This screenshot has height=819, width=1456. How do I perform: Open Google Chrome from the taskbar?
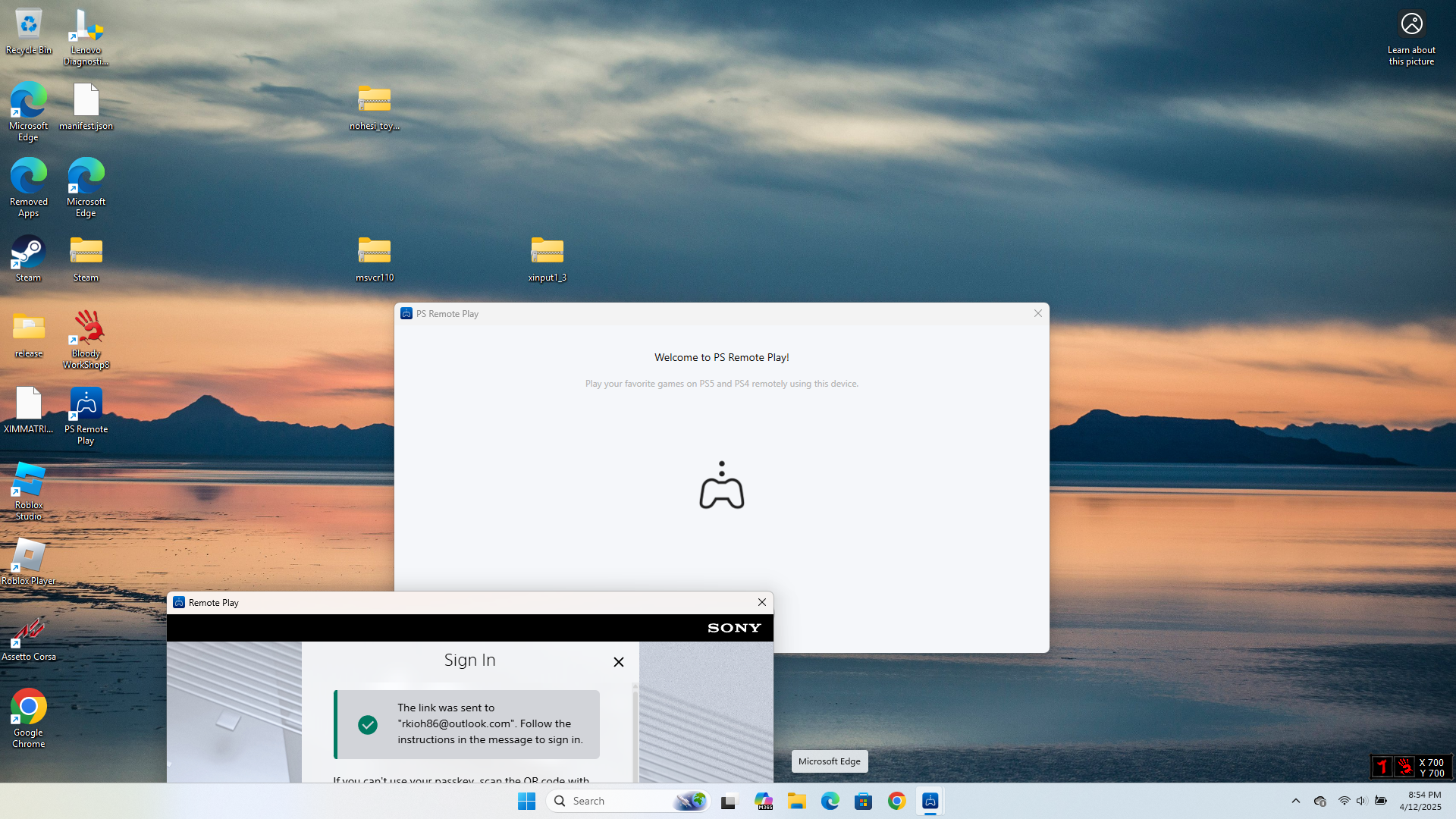click(897, 801)
